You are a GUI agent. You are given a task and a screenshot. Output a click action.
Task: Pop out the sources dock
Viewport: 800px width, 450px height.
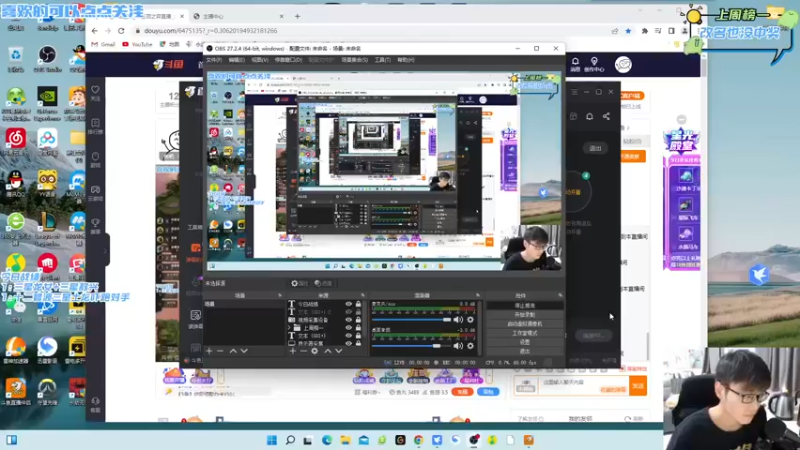[363, 295]
